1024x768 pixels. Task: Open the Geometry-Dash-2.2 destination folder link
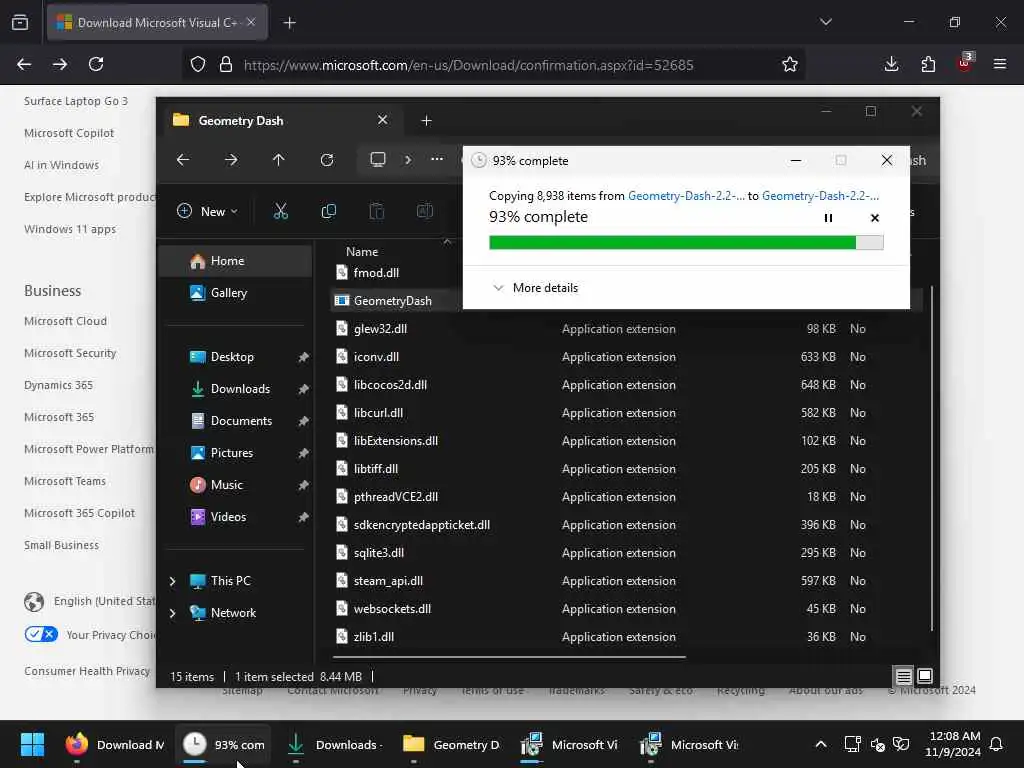820,195
